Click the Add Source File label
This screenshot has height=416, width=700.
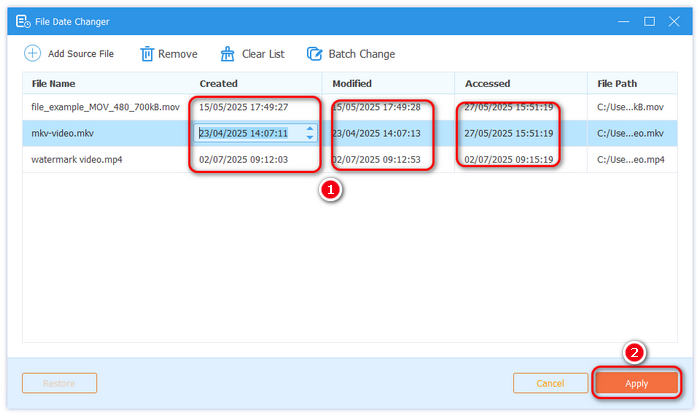tap(81, 54)
